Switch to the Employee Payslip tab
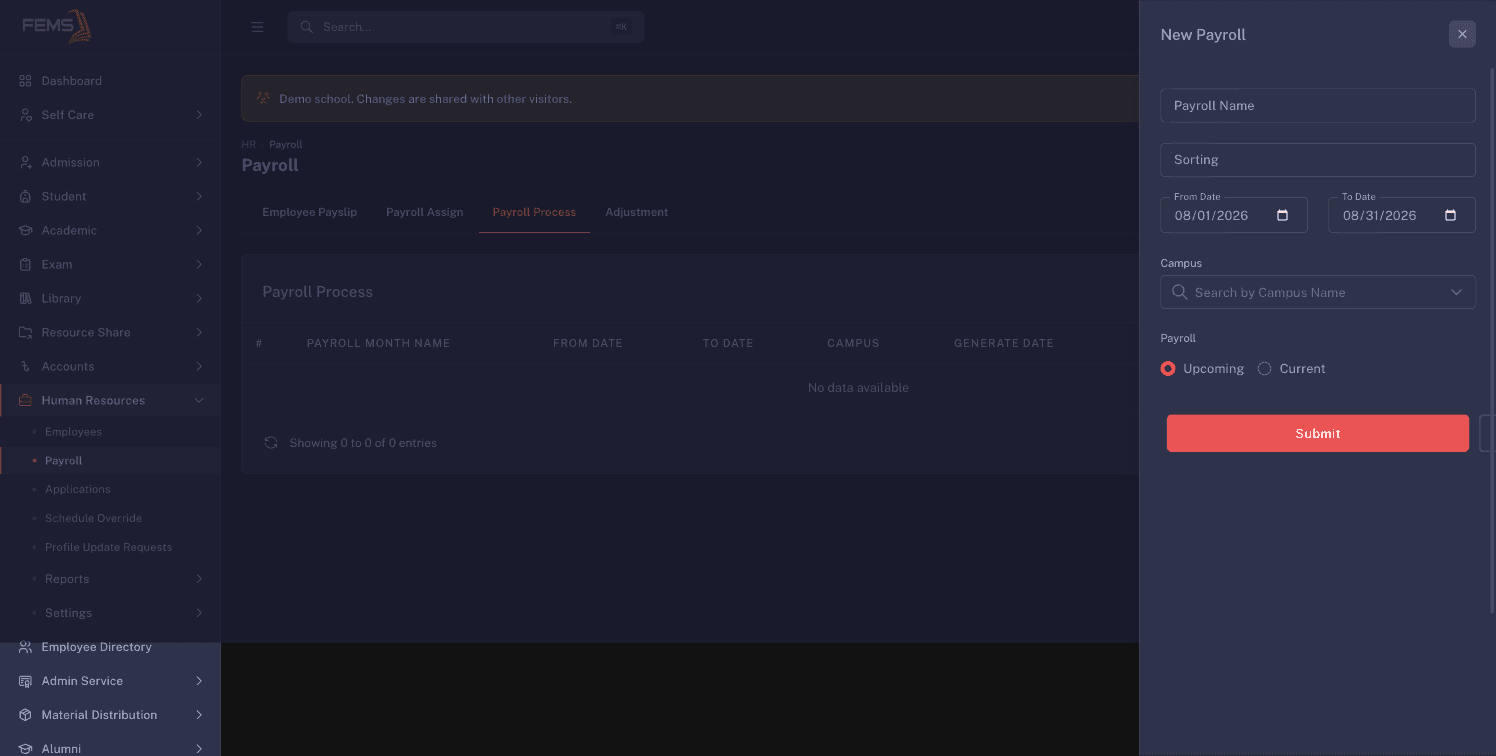The width and height of the screenshot is (1496, 756). [310, 212]
